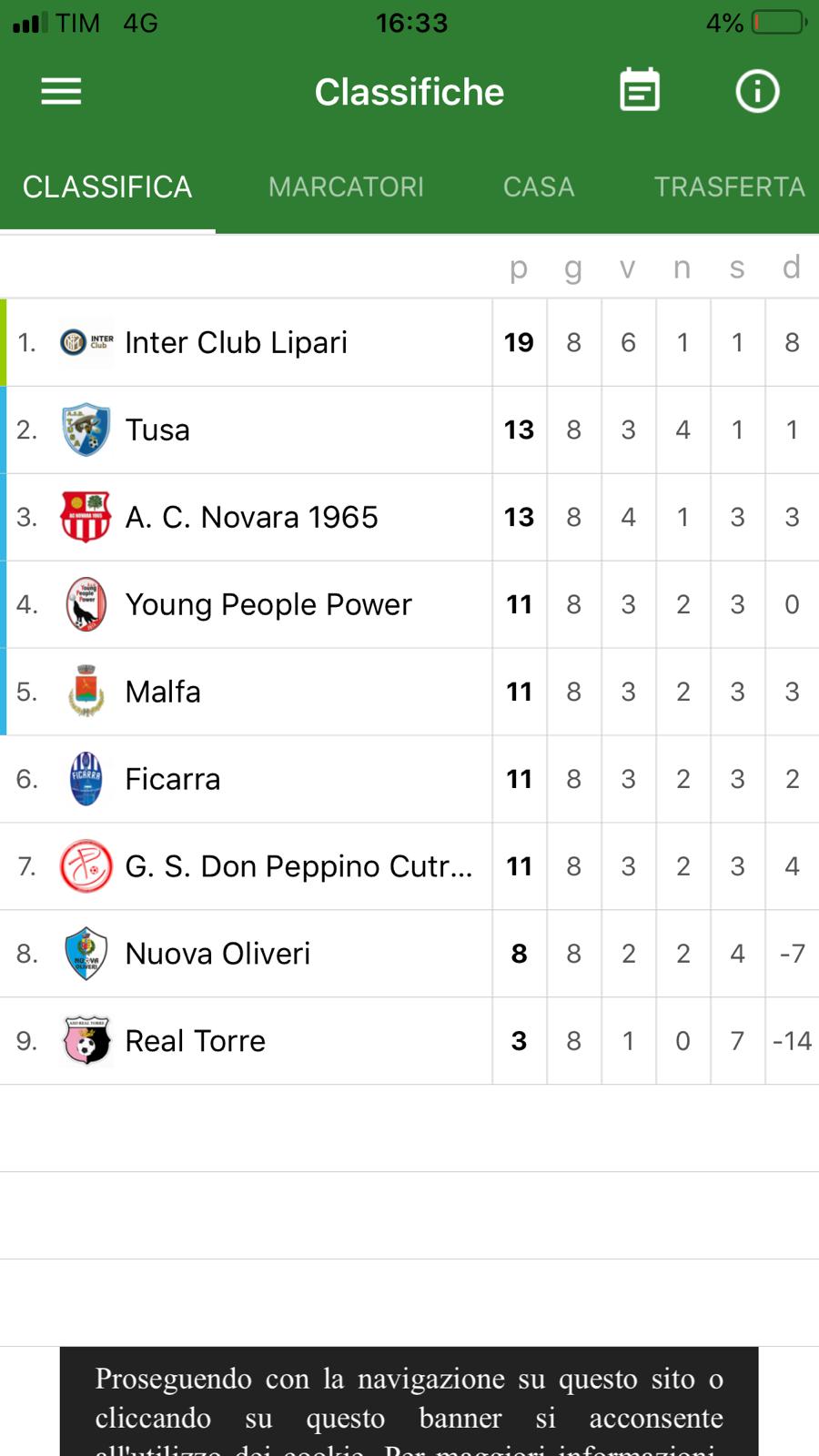This screenshot has width=819, height=1456.
Task: Tap the Real Torre team logo
Action: coord(86,1041)
